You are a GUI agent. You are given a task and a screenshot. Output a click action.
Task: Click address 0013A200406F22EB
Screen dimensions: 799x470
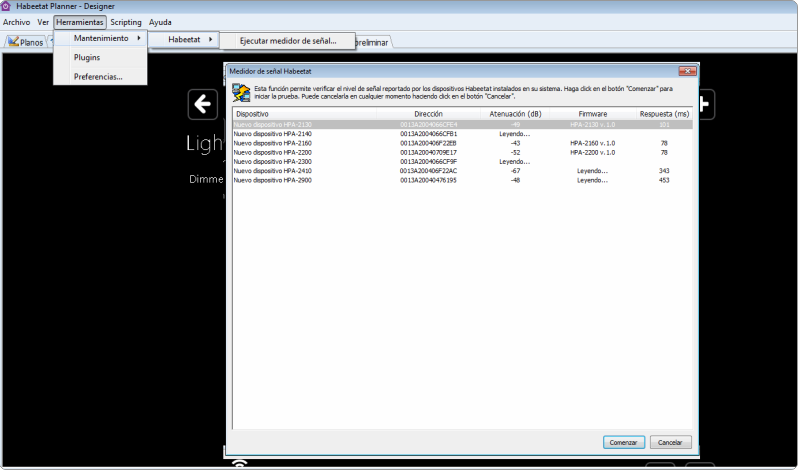point(429,143)
